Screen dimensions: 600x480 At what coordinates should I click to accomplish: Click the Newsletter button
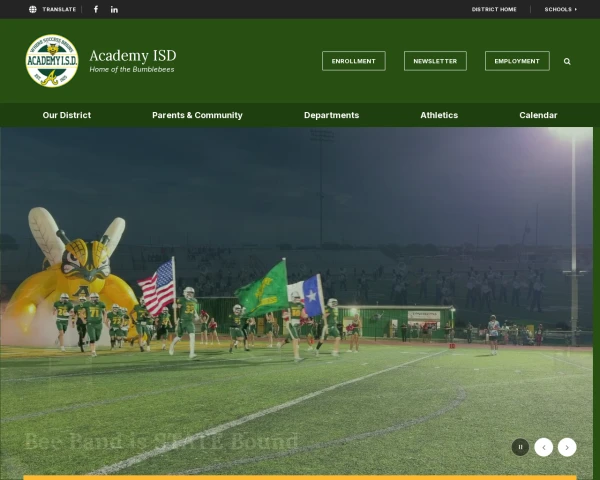(435, 61)
